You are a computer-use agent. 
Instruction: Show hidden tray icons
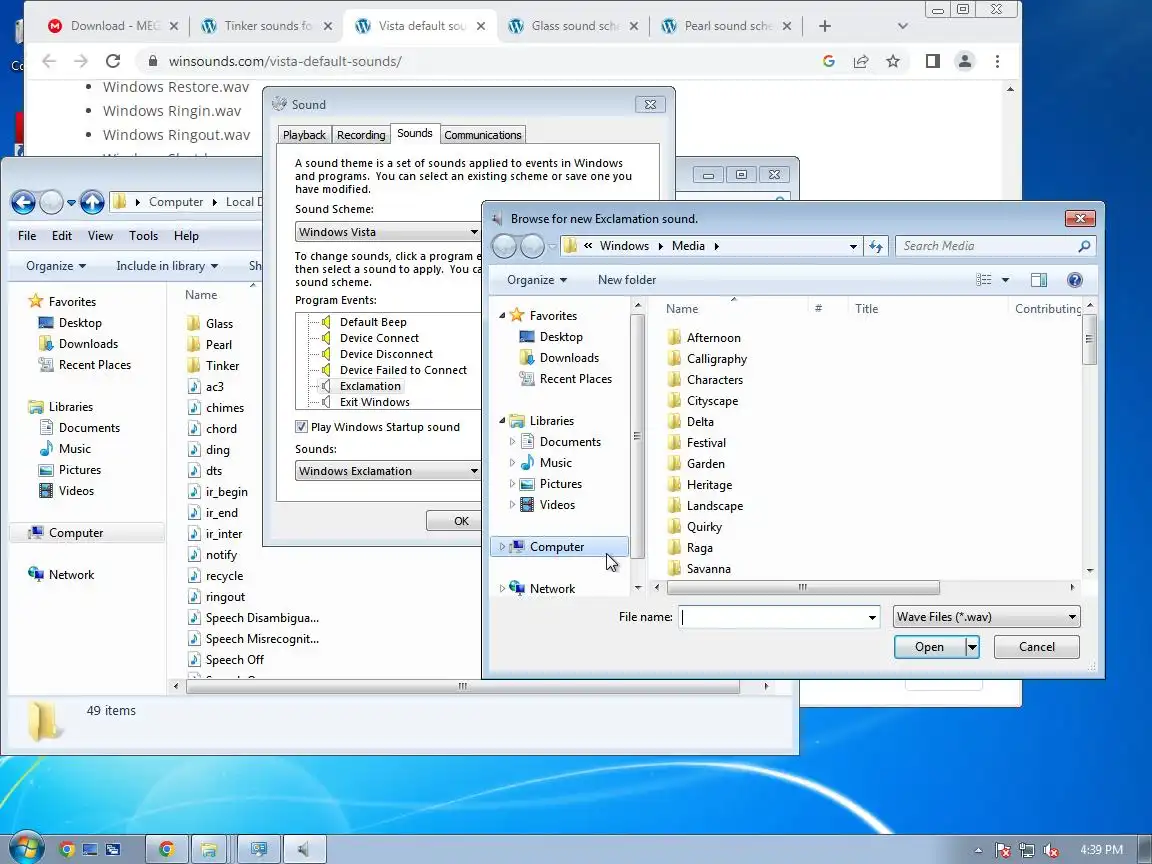[x=978, y=851]
